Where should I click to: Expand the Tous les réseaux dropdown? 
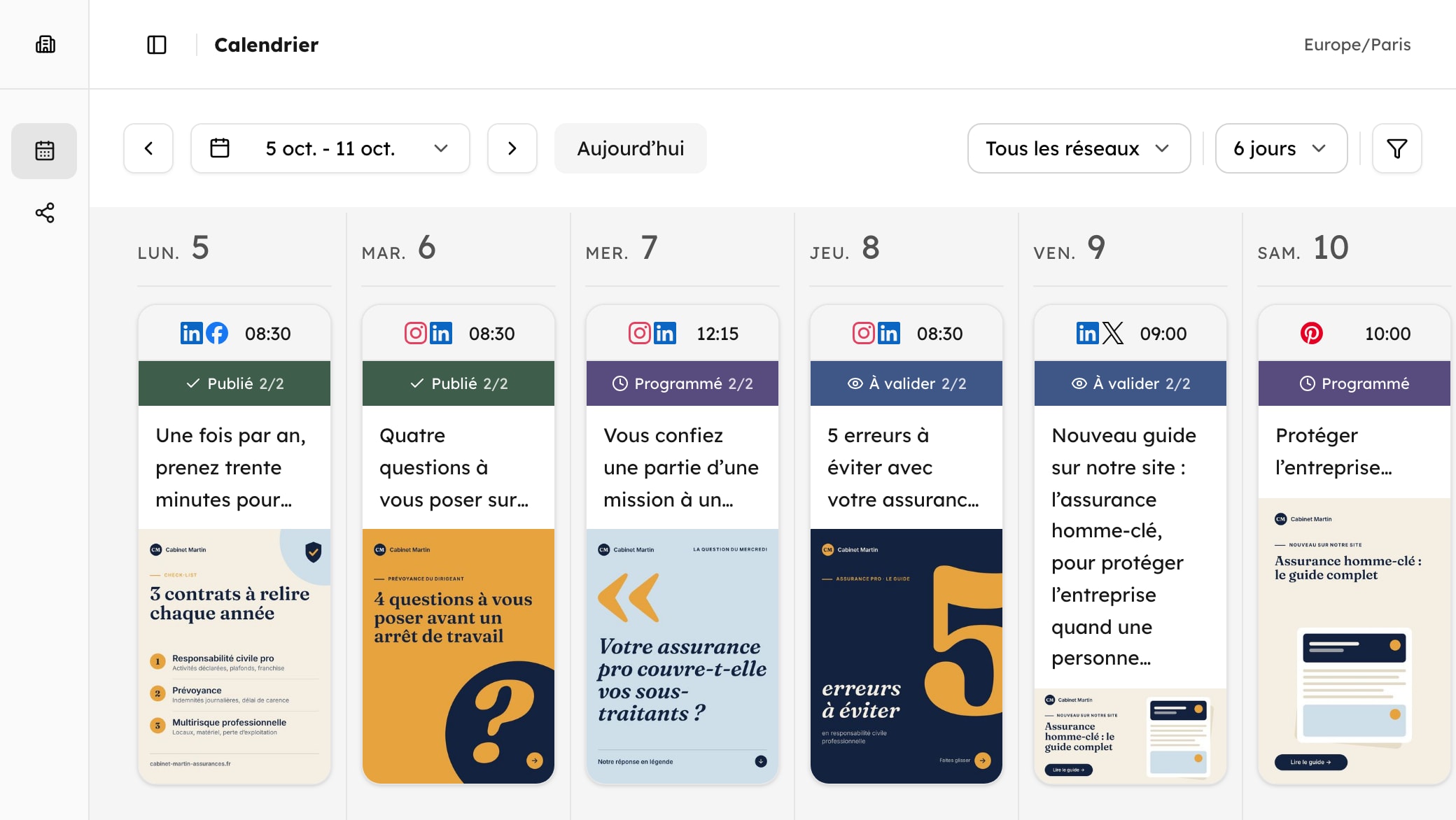[x=1079, y=148]
